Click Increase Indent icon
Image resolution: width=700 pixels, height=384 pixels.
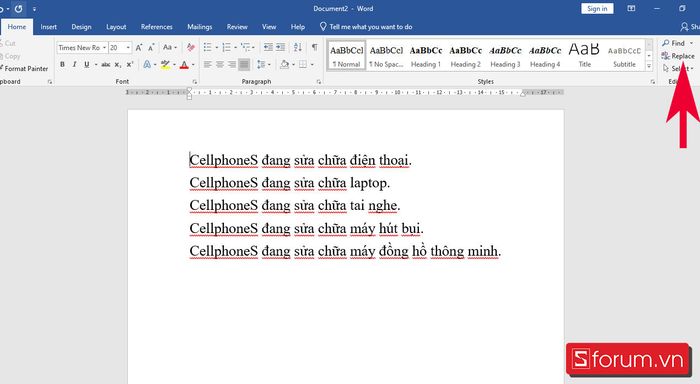point(280,47)
